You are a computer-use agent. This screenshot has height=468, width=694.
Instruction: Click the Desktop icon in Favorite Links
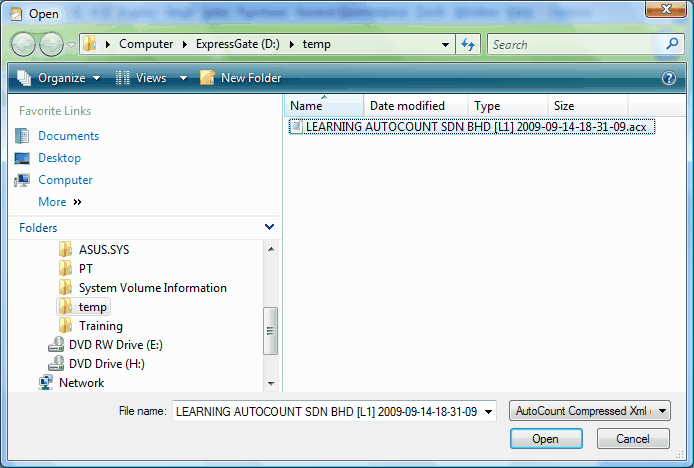pos(22,158)
